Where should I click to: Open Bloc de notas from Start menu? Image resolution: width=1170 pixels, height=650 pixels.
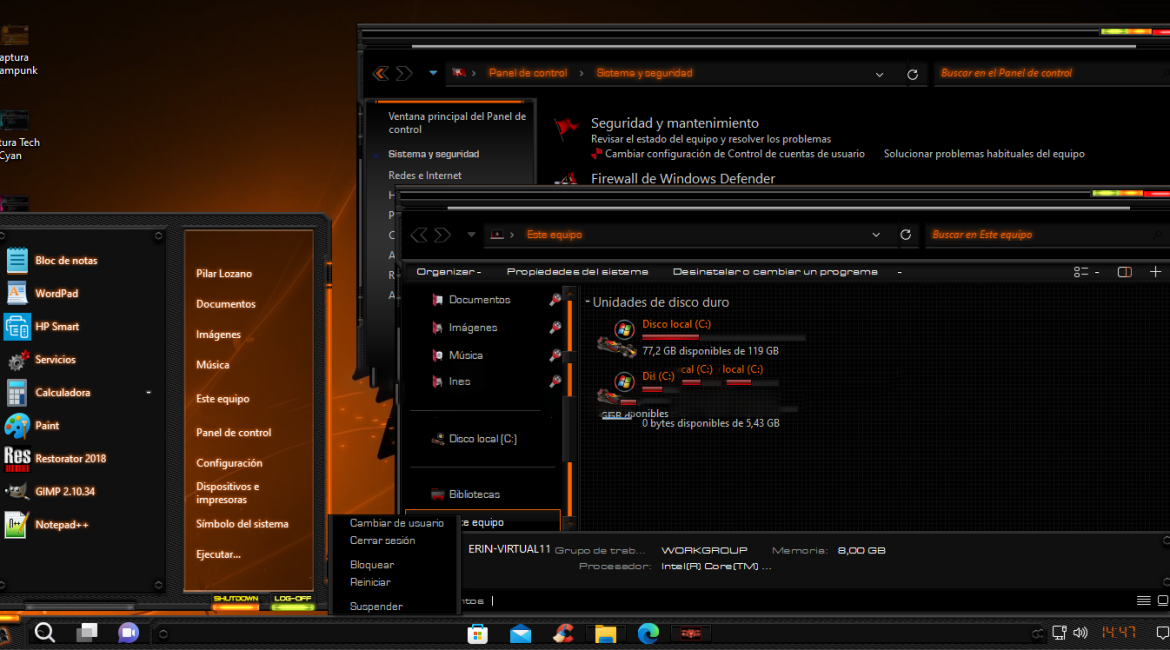65,261
